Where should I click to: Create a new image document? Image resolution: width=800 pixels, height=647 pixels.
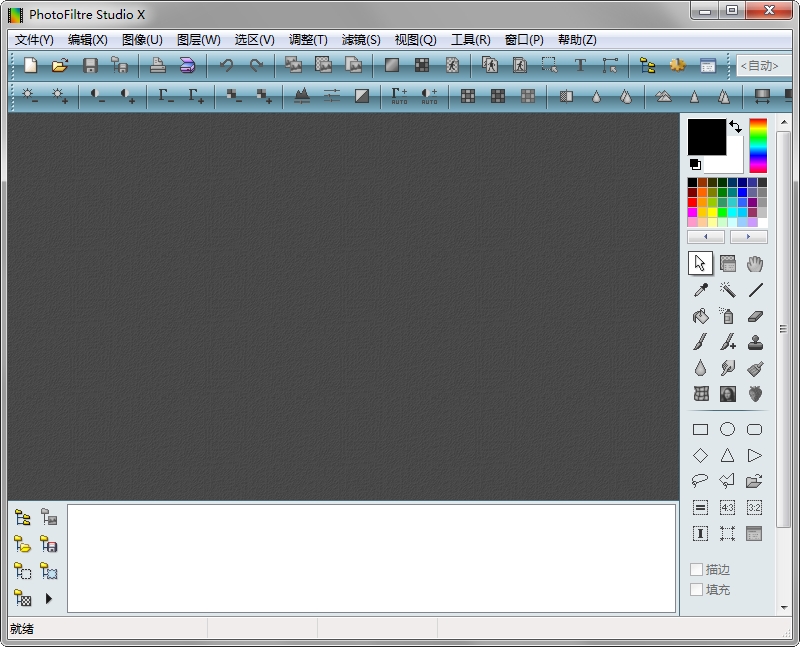(x=31, y=65)
